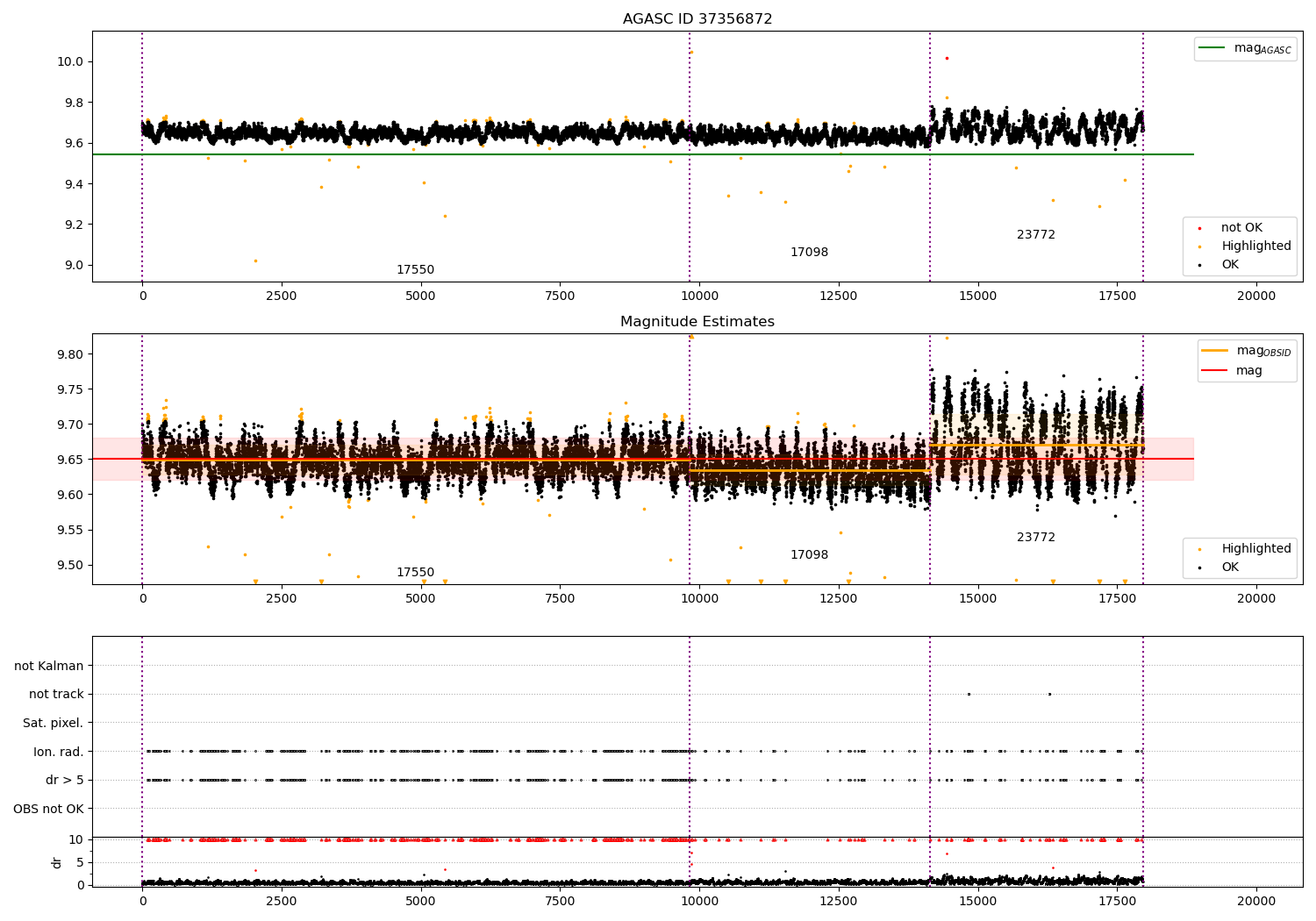Click the orange mag OBSID legend line sample
This screenshot has width=1316, height=921.
click(x=1215, y=351)
